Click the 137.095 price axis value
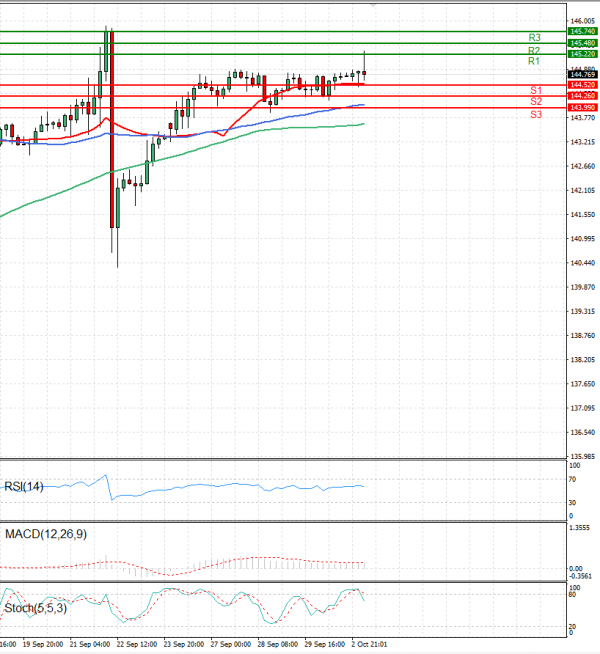Image resolution: width=600 pixels, height=654 pixels. 582,408
